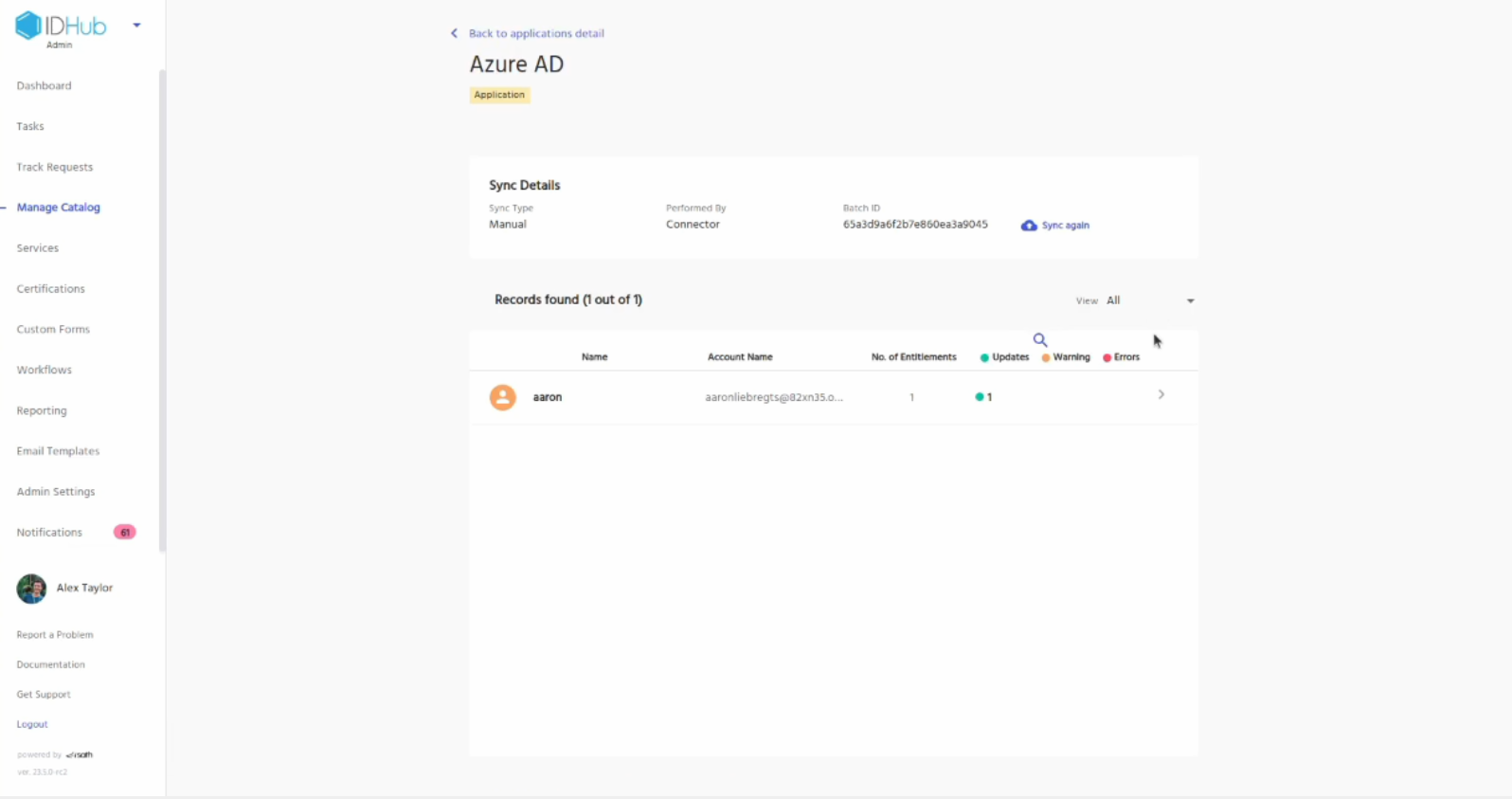This screenshot has width=1512, height=799.
Task: Click the search magnifier icon above table
Action: [1039, 339]
